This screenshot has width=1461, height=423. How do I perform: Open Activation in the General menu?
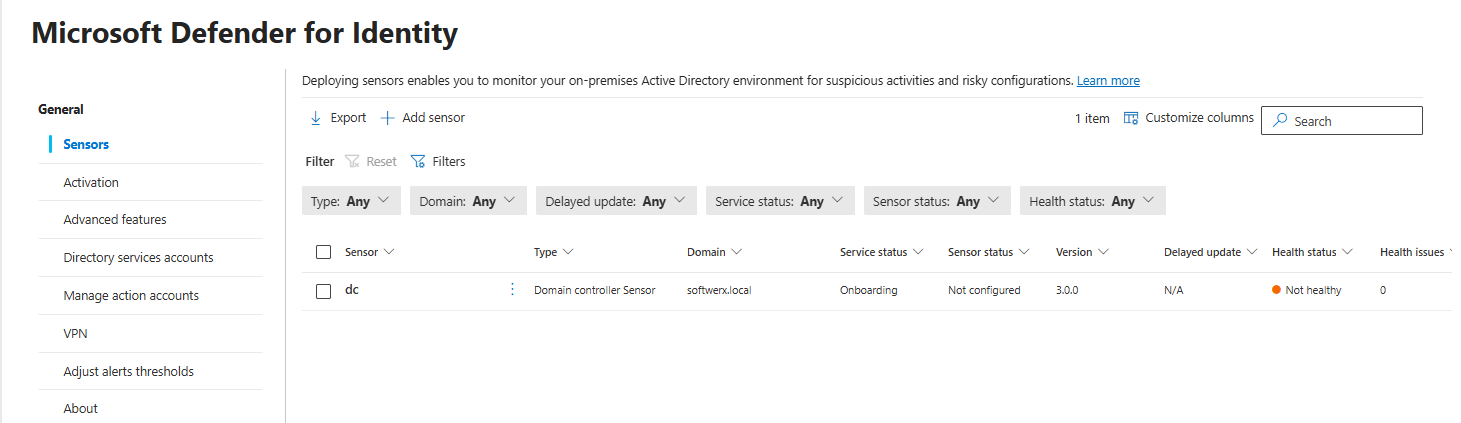click(x=91, y=182)
